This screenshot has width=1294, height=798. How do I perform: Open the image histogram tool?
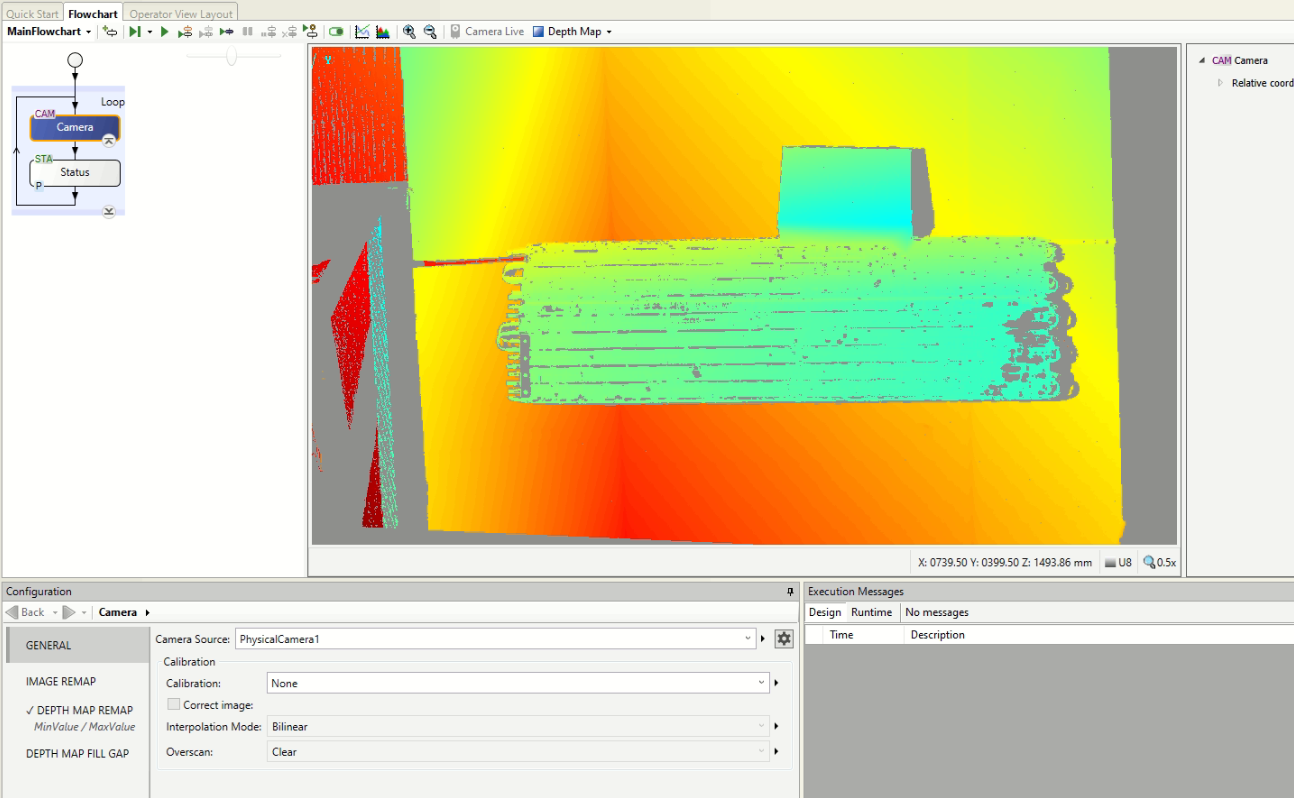pos(383,31)
